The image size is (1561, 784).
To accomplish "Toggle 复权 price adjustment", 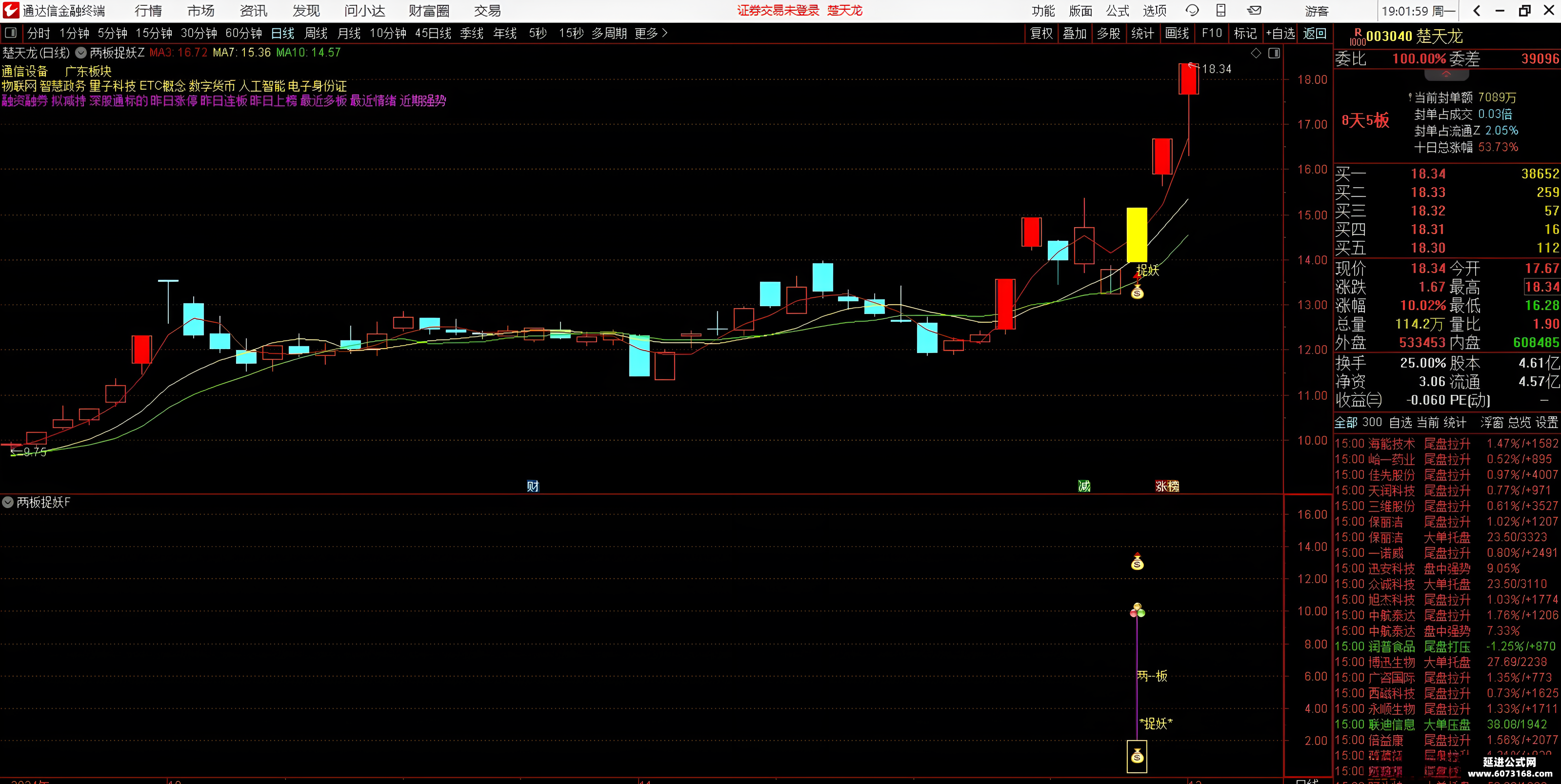I will click(1041, 33).
